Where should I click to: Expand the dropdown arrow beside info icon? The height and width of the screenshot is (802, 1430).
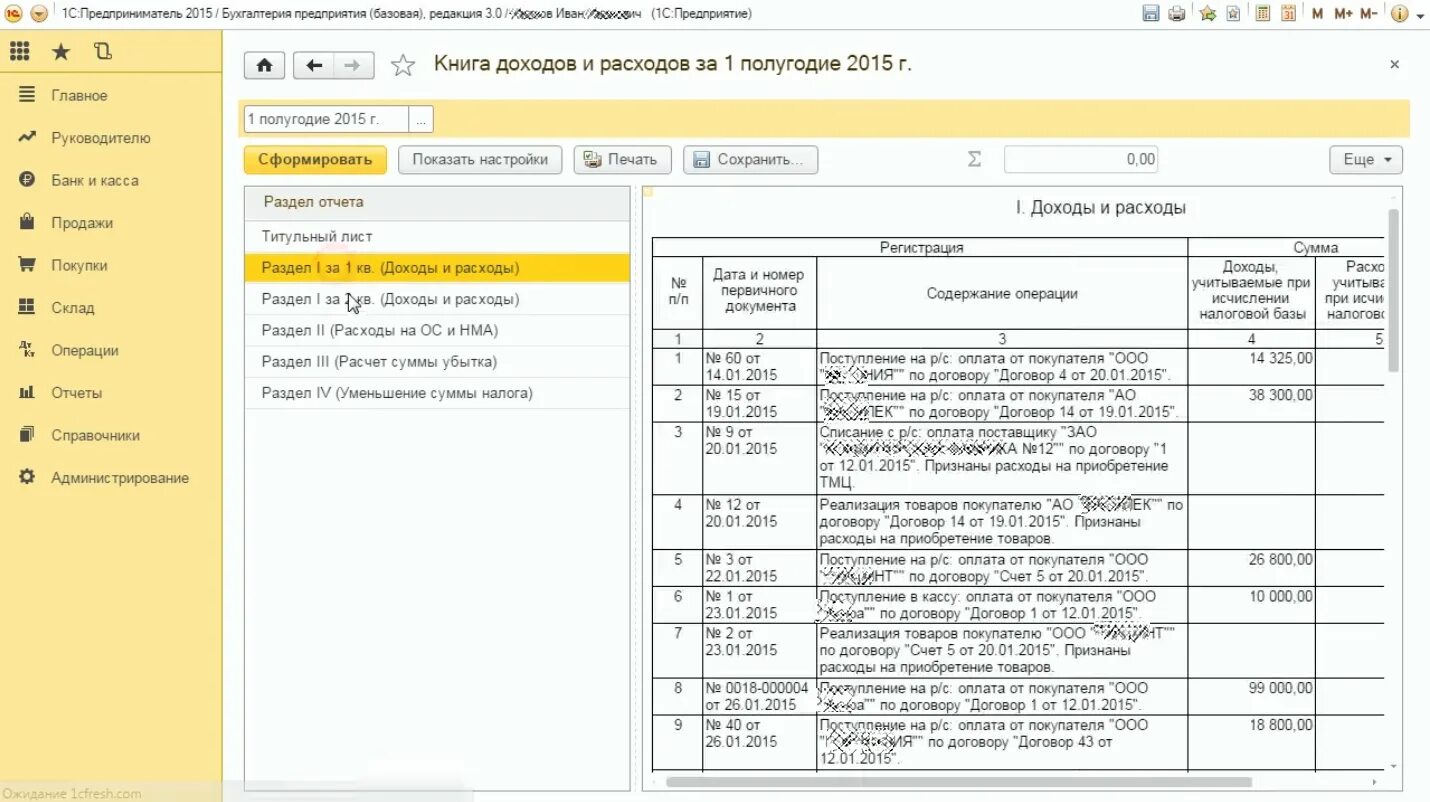(x=1420, y=15)
